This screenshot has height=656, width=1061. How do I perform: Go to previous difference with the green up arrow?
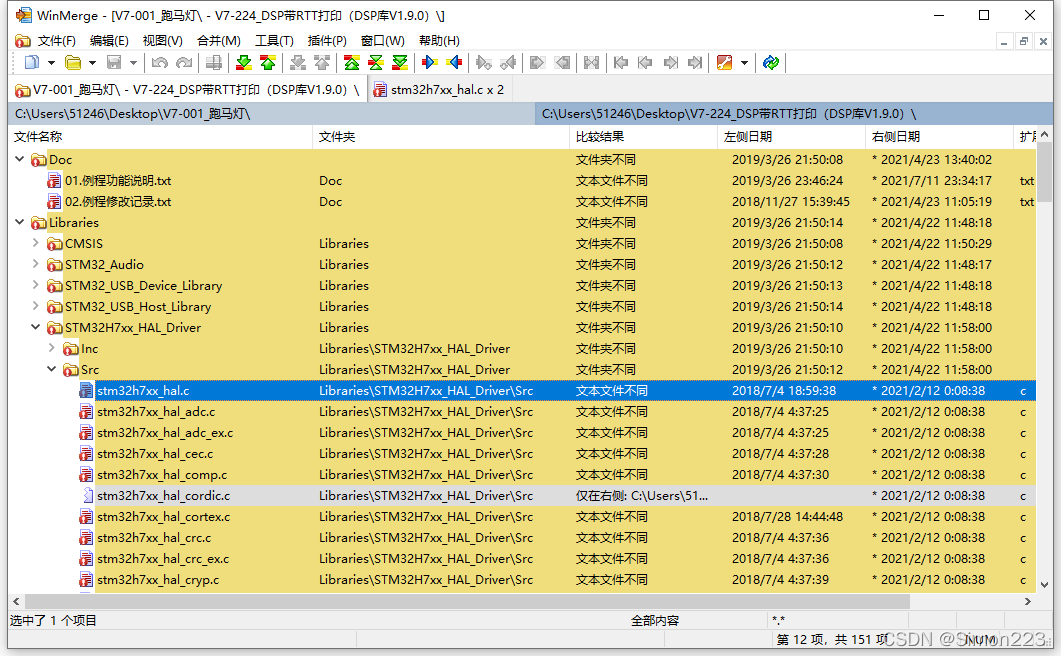268,63
